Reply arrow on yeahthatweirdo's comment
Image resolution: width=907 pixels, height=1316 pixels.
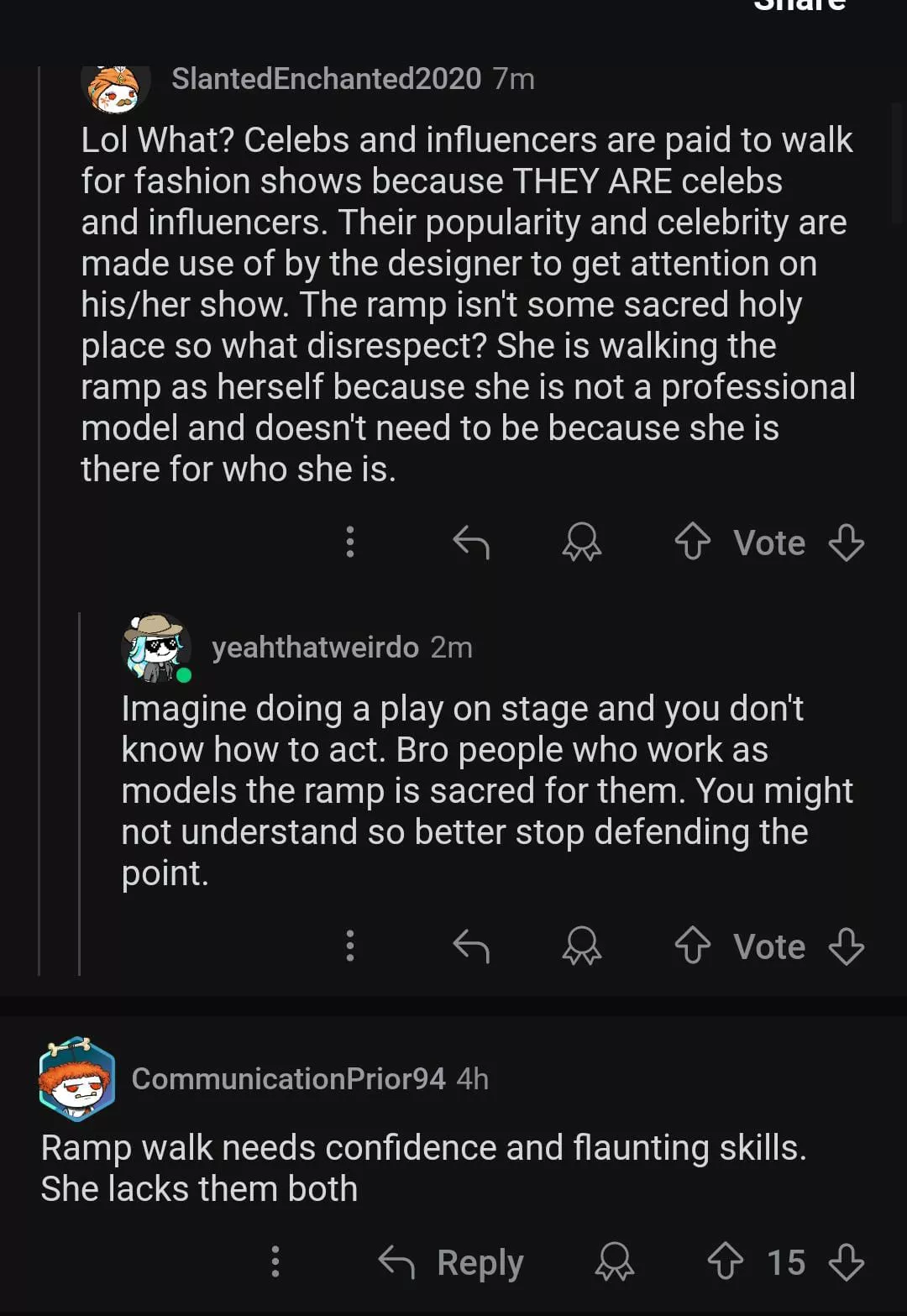[x=471, y=946]
